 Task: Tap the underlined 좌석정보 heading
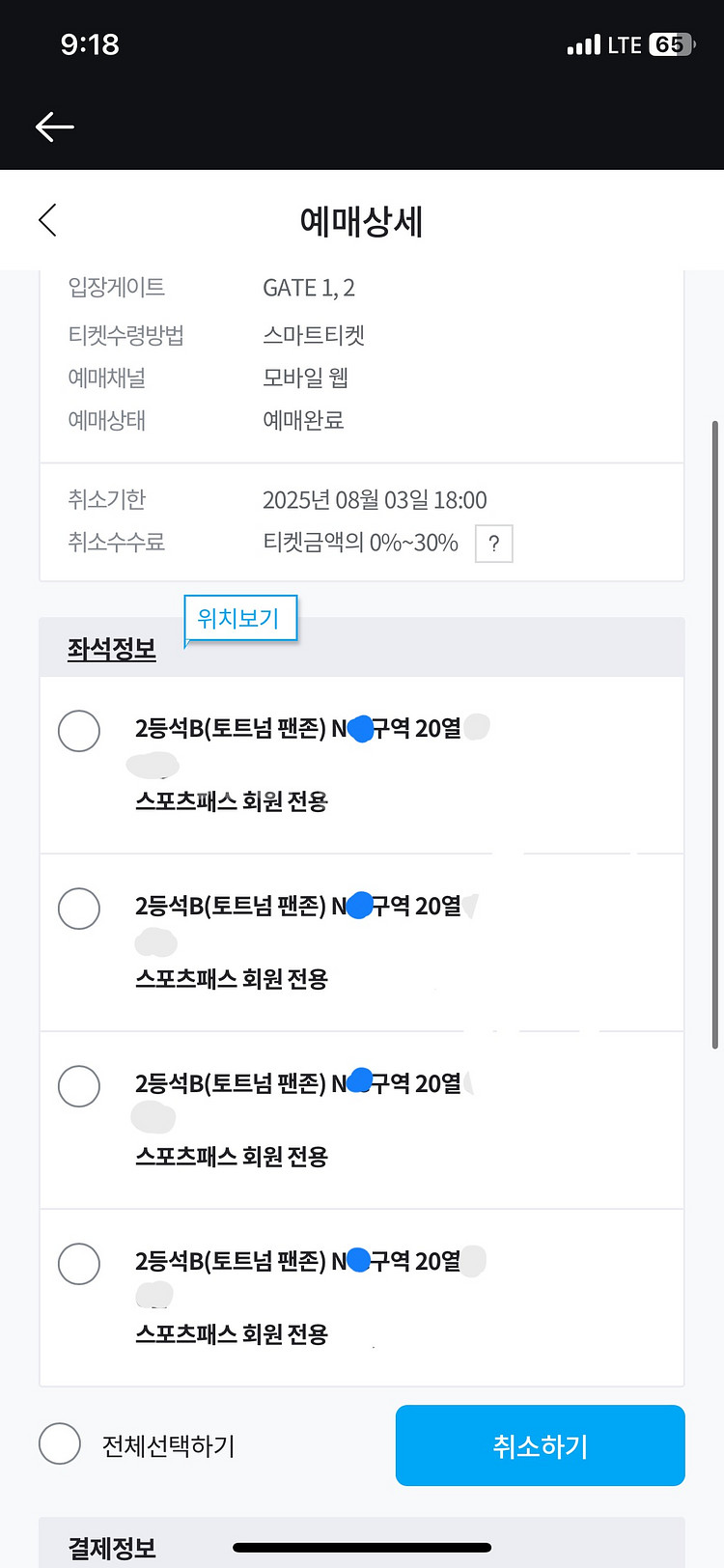[112, 649]
